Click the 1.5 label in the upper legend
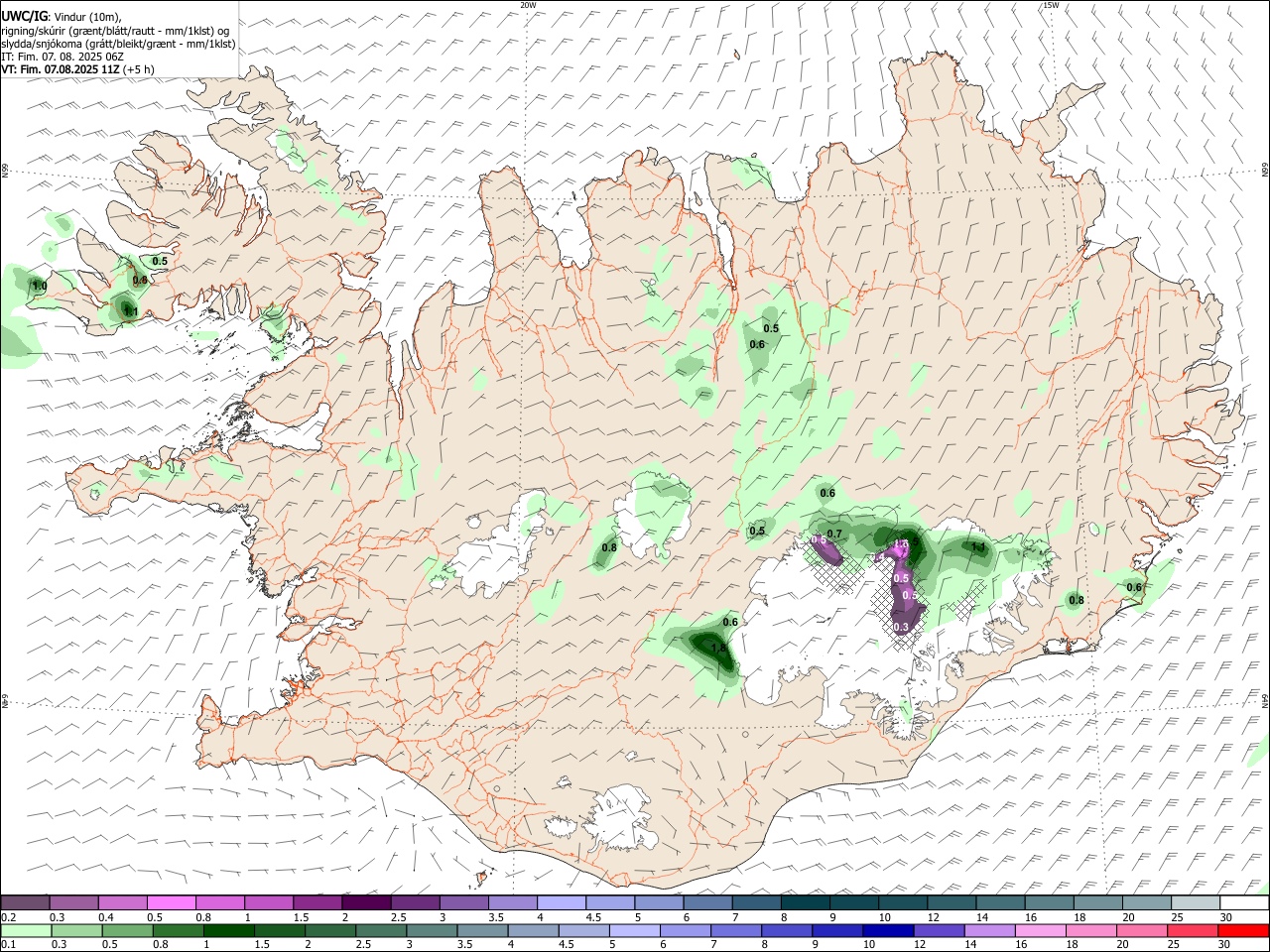Viewport: 1270px width, 952px height. pyautogui.click(x=301, y=917)
